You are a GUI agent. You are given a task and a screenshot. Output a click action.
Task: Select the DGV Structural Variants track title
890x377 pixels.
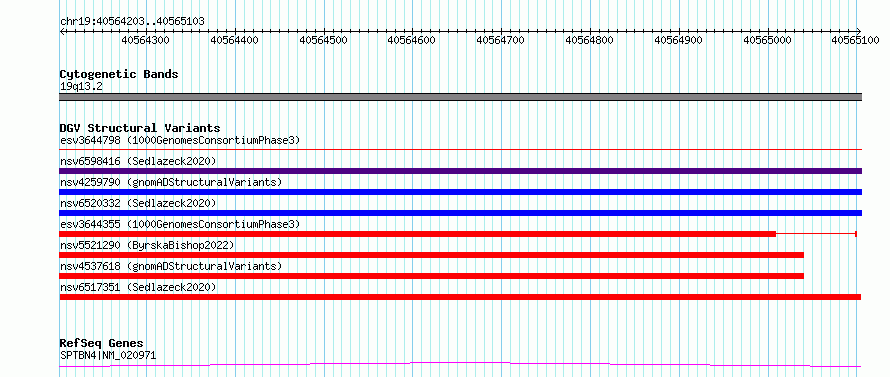140,128
